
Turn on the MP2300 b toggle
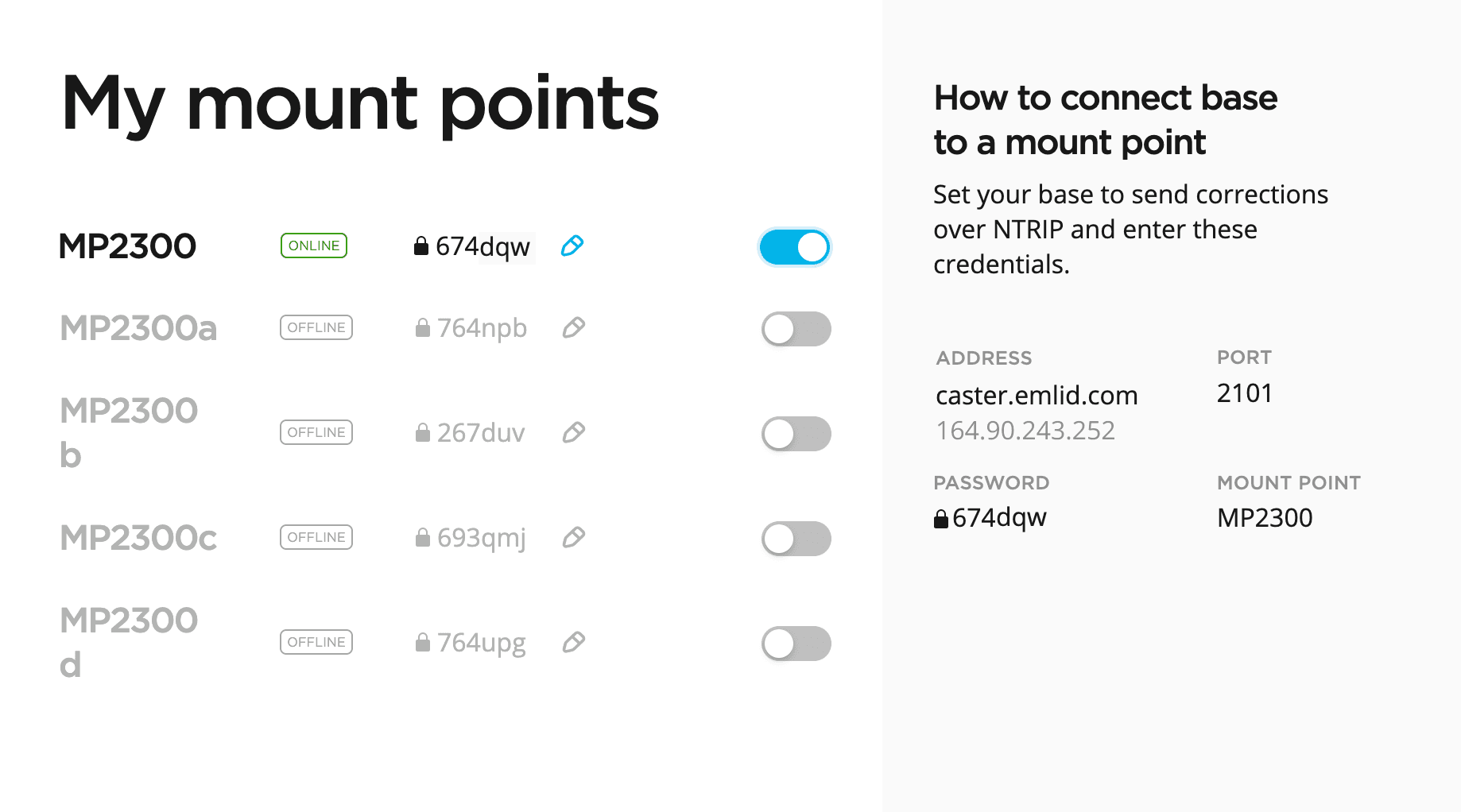pos(796,434)
